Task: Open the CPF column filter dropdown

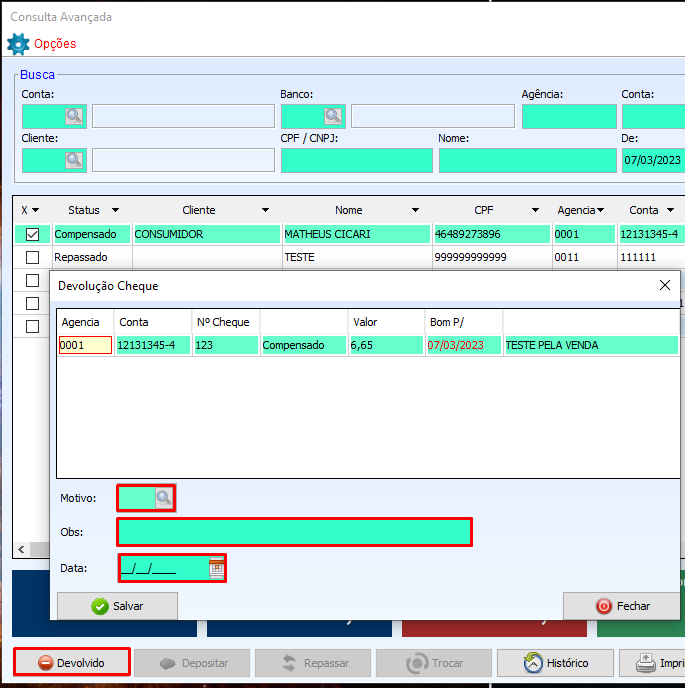Action: pyautogui.click(x=535, y=210)
